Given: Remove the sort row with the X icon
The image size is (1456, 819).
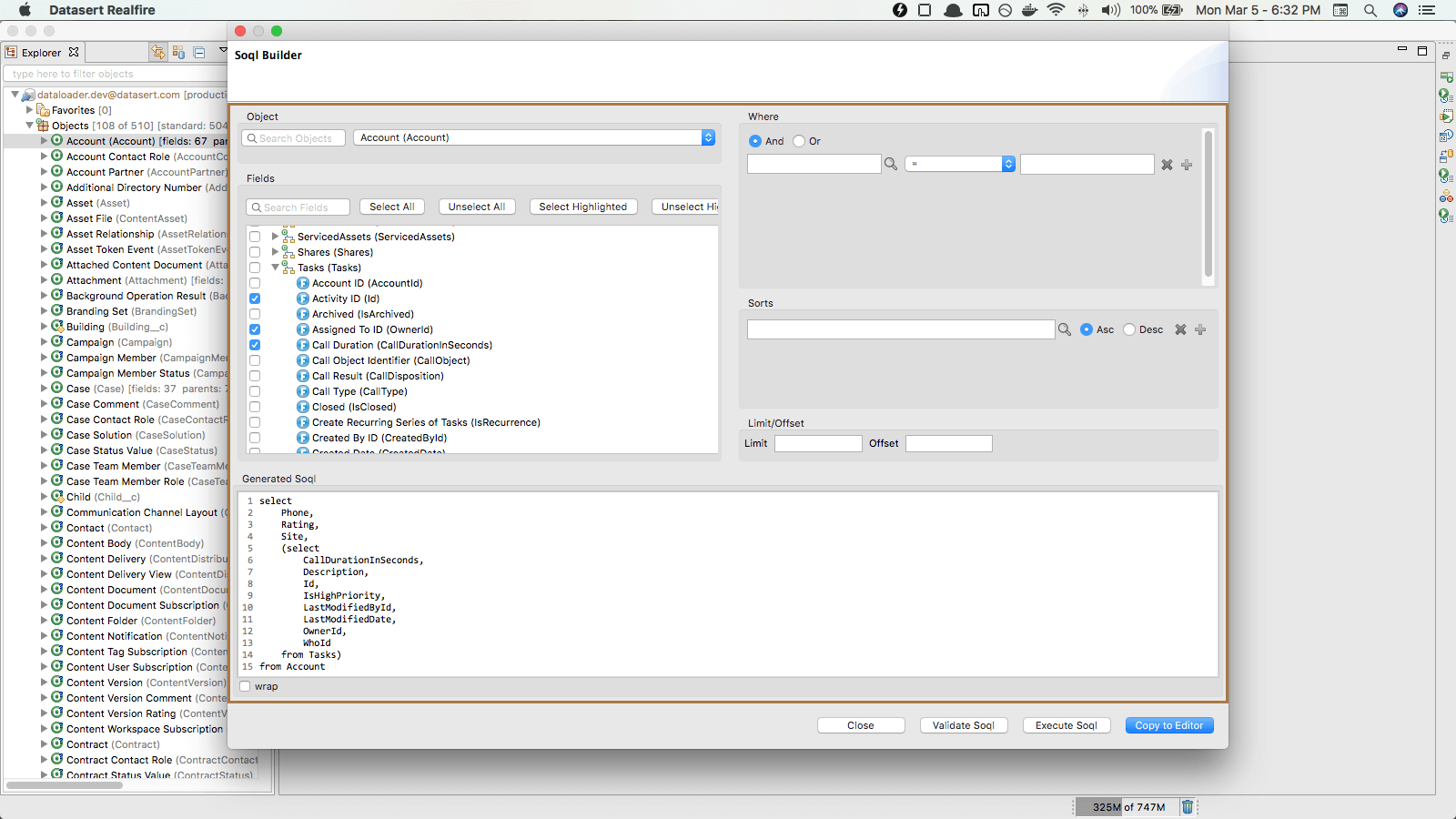Looking at the screenshot, I should click(x=1180, y=329).
